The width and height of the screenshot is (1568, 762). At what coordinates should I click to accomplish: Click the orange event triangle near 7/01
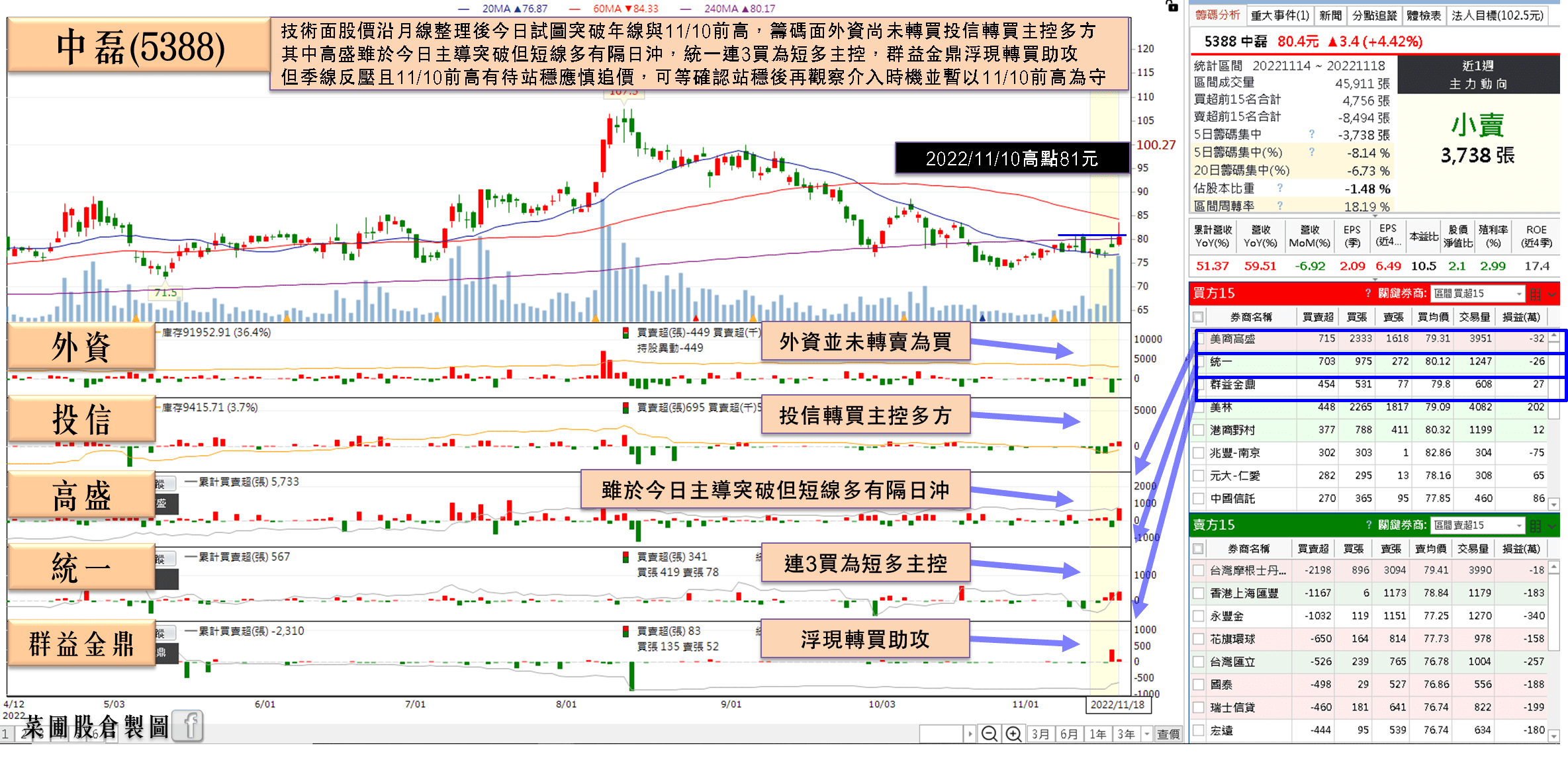[x=437, y=318]
